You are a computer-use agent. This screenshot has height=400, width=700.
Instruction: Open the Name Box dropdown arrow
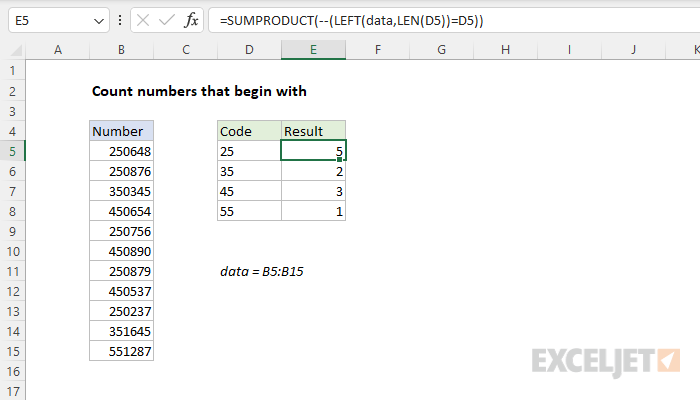[99, 21]
